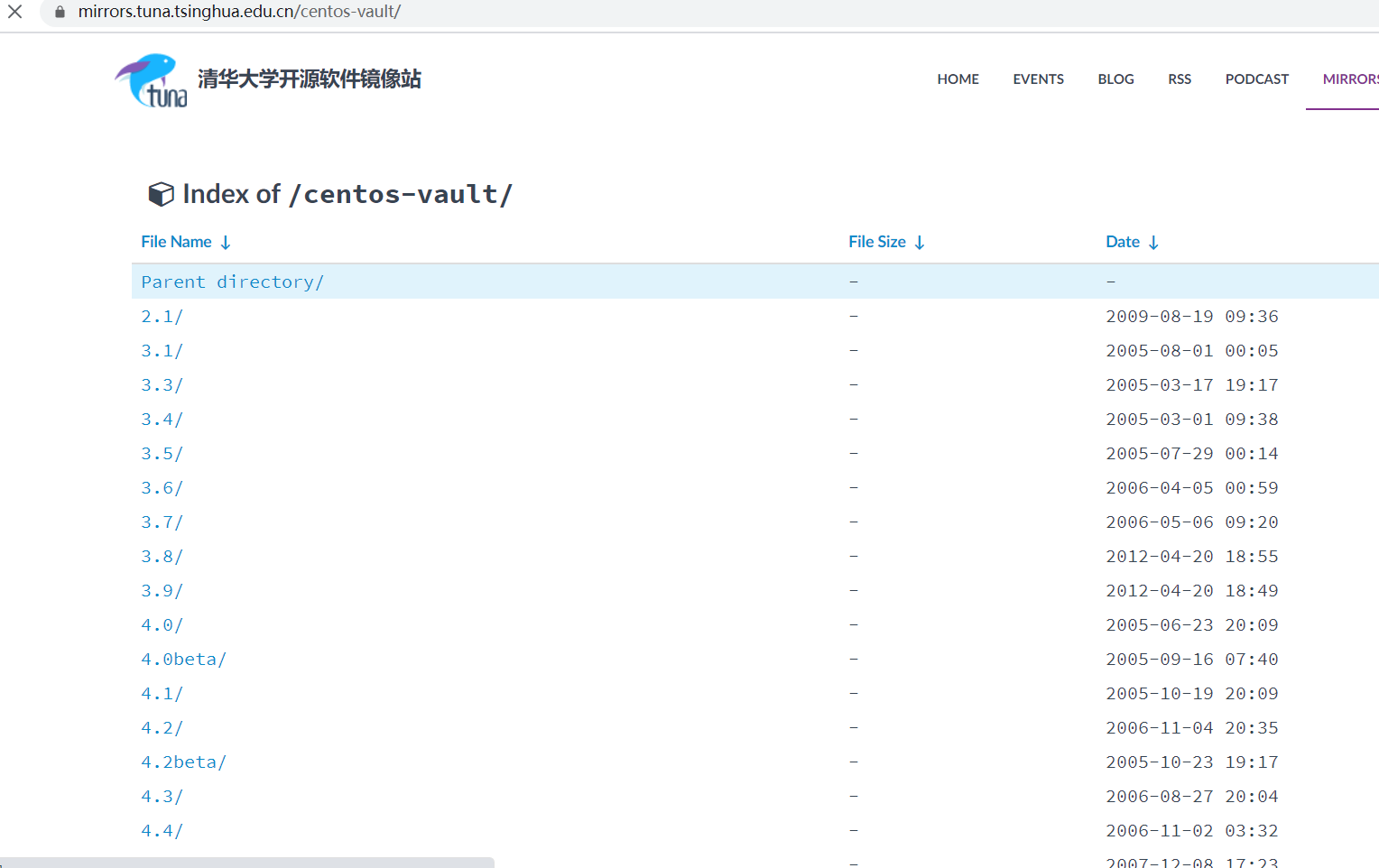Screen dimensions: 1379x868
Task: Open the 3.8/ directory
Action: coord(162,557)
